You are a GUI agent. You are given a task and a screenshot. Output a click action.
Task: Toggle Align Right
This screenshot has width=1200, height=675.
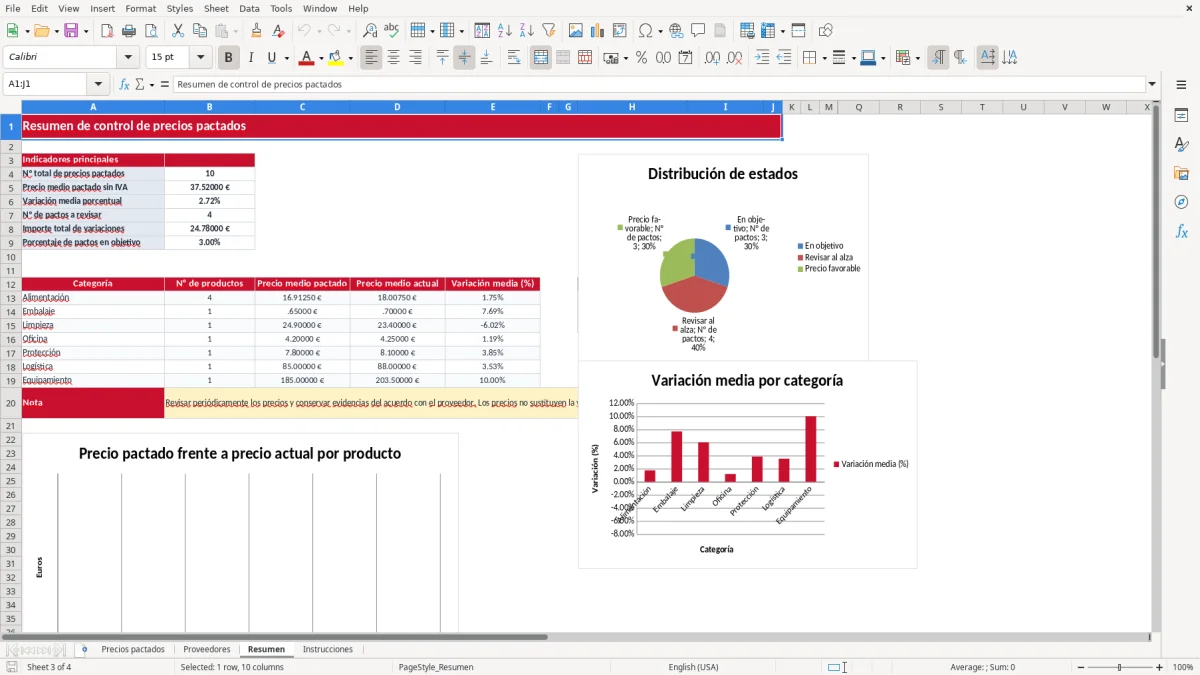415,58
